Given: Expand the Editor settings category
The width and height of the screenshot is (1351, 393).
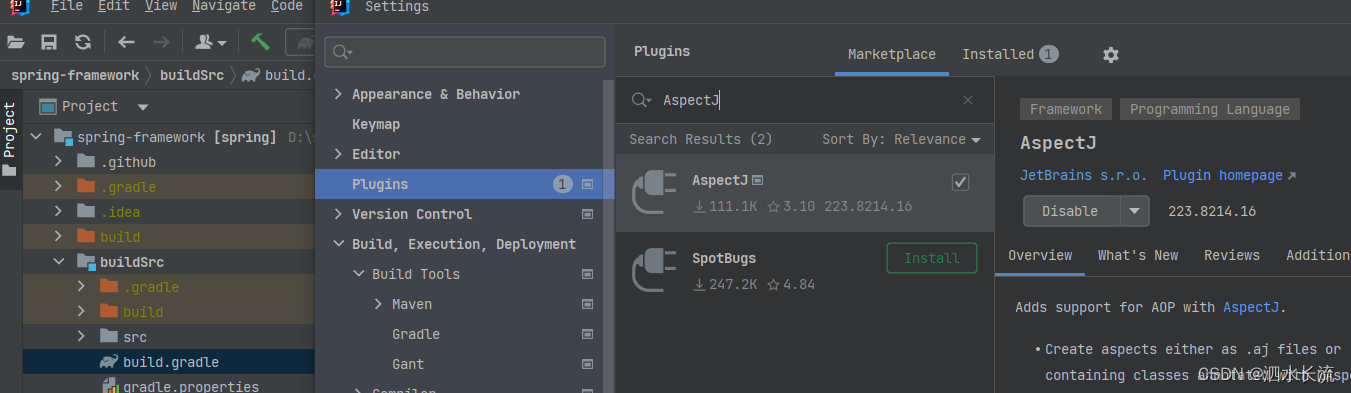Looking at the screenshot, I should tap(338, 154).
